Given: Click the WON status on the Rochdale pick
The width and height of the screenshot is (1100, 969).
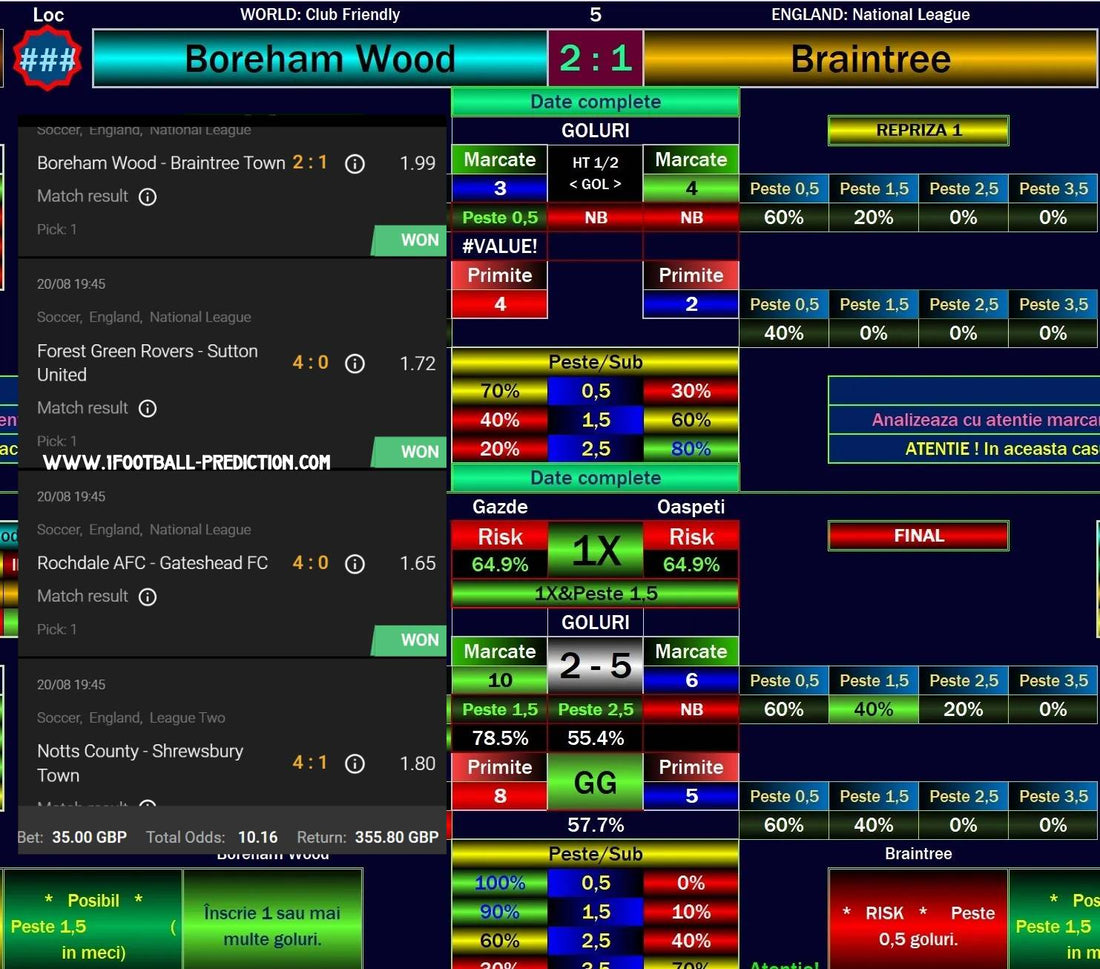Looking at the screenshot, I should pyautogui.click(x=420, y=639).
